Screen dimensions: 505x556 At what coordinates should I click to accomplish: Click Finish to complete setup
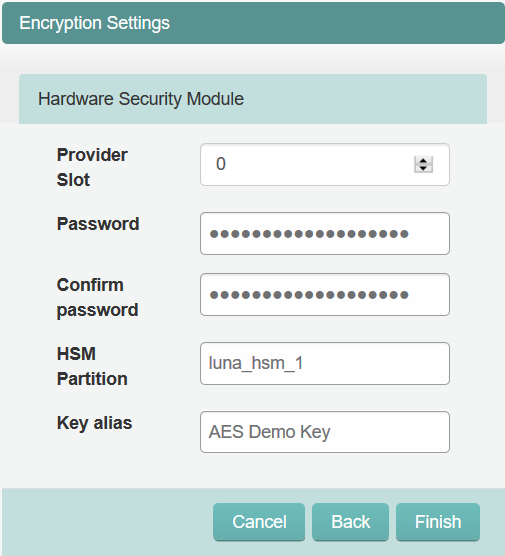tap(438, 522)
